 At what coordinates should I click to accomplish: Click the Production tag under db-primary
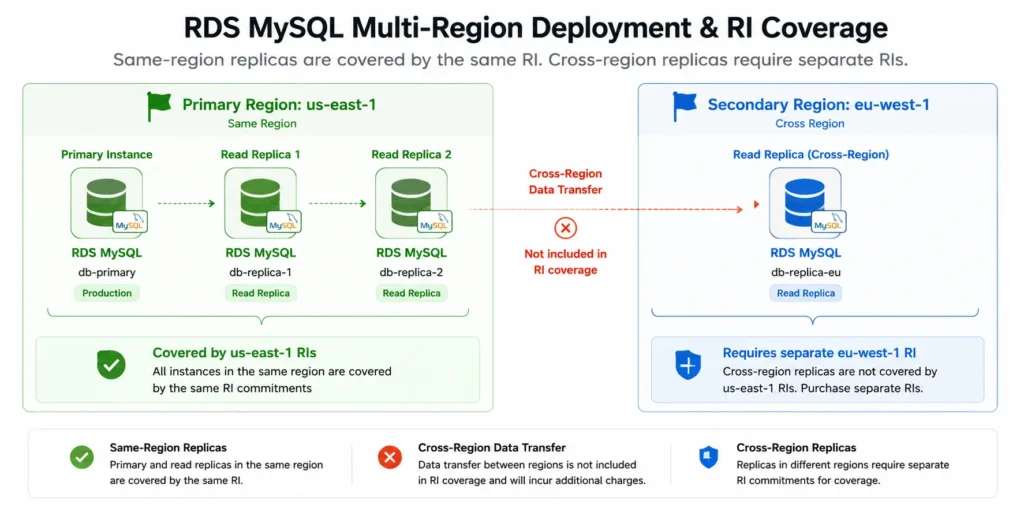[x=107, y=293]
